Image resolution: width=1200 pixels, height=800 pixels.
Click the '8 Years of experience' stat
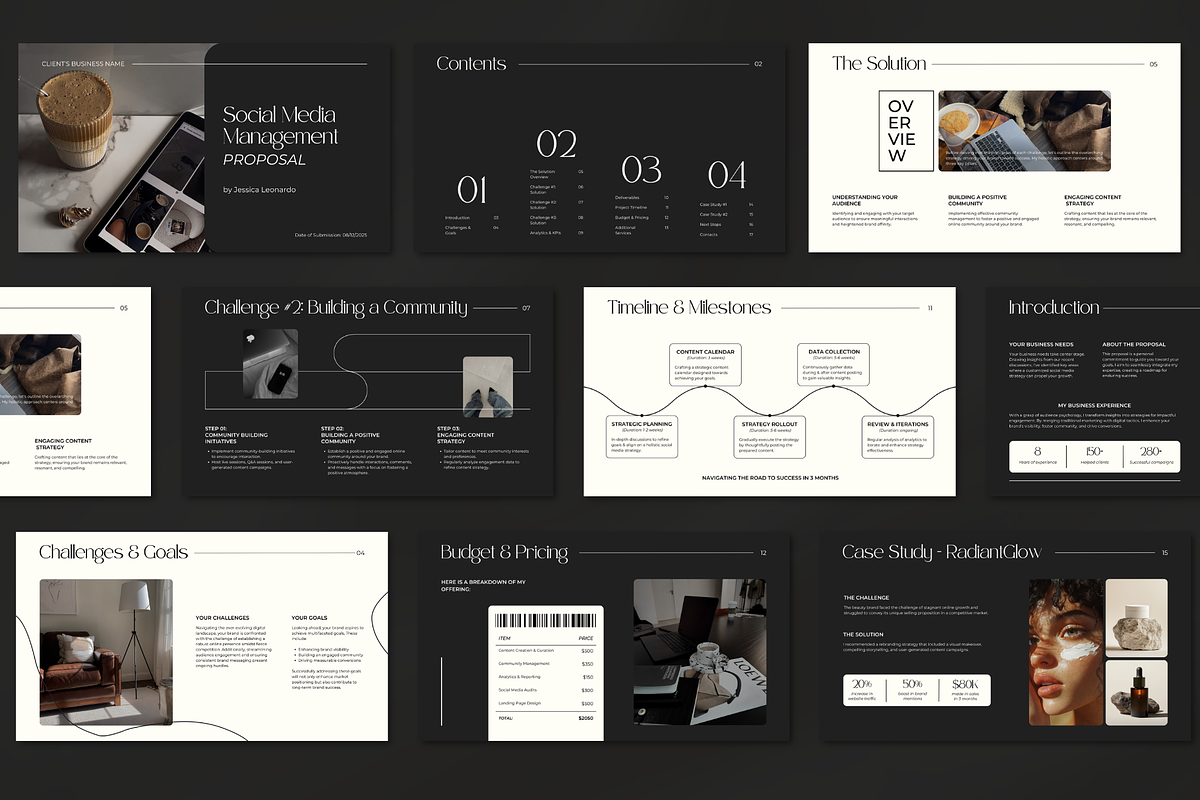point(1036,457)
